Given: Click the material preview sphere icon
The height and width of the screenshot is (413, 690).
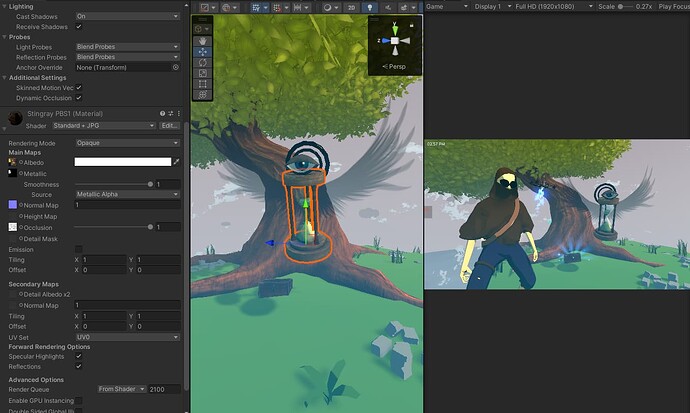Looking at the screenshot, I should [15, 118].
